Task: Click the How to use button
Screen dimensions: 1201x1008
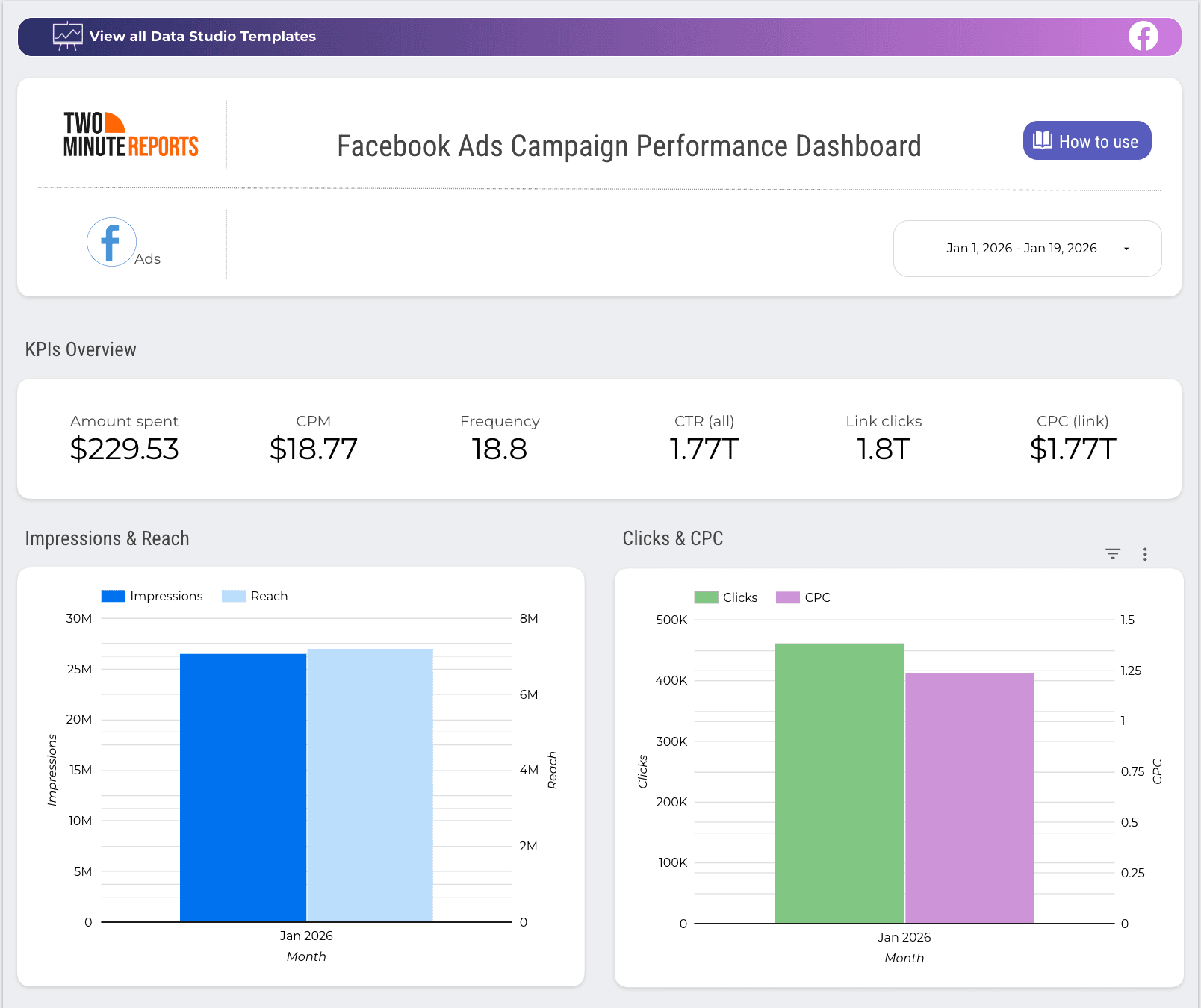Action: coord(1087,140)
